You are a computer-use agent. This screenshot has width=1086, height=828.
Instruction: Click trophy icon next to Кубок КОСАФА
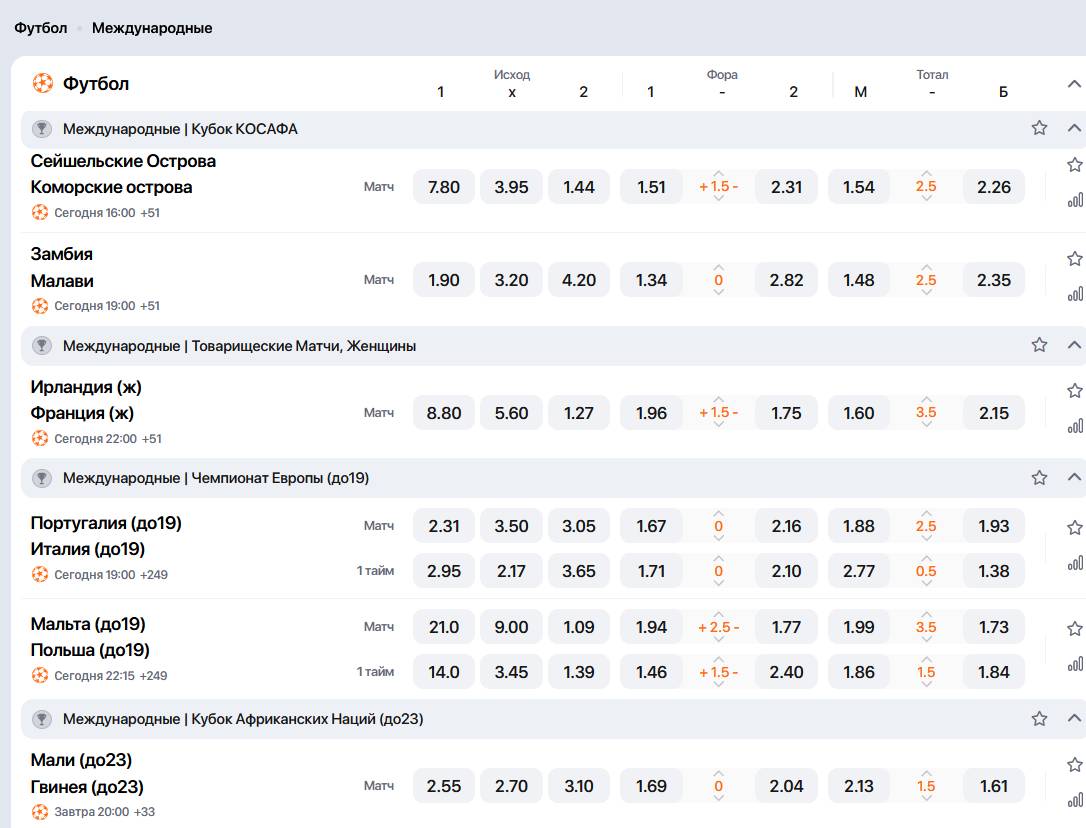click(x=42, y=129)
